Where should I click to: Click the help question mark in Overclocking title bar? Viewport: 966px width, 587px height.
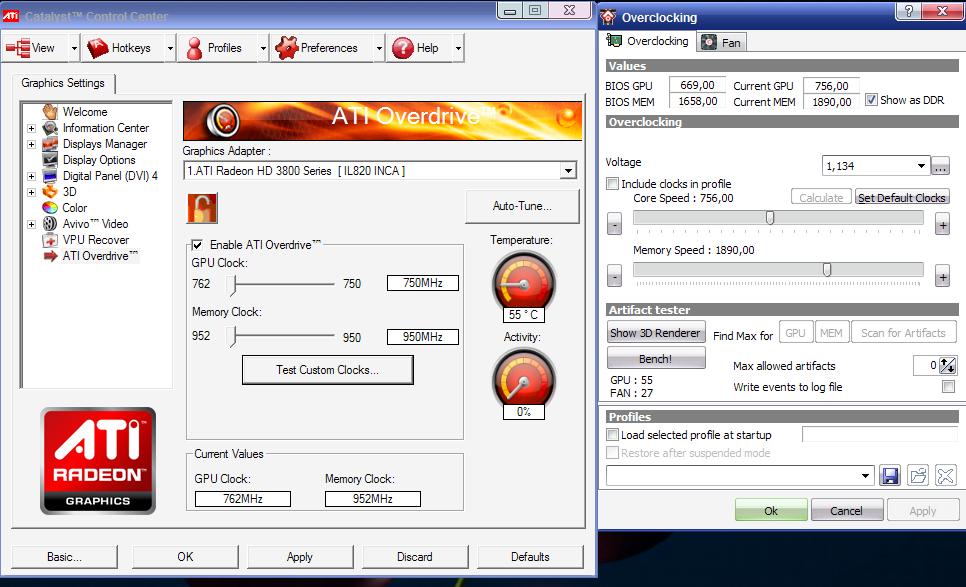point(909,10)
